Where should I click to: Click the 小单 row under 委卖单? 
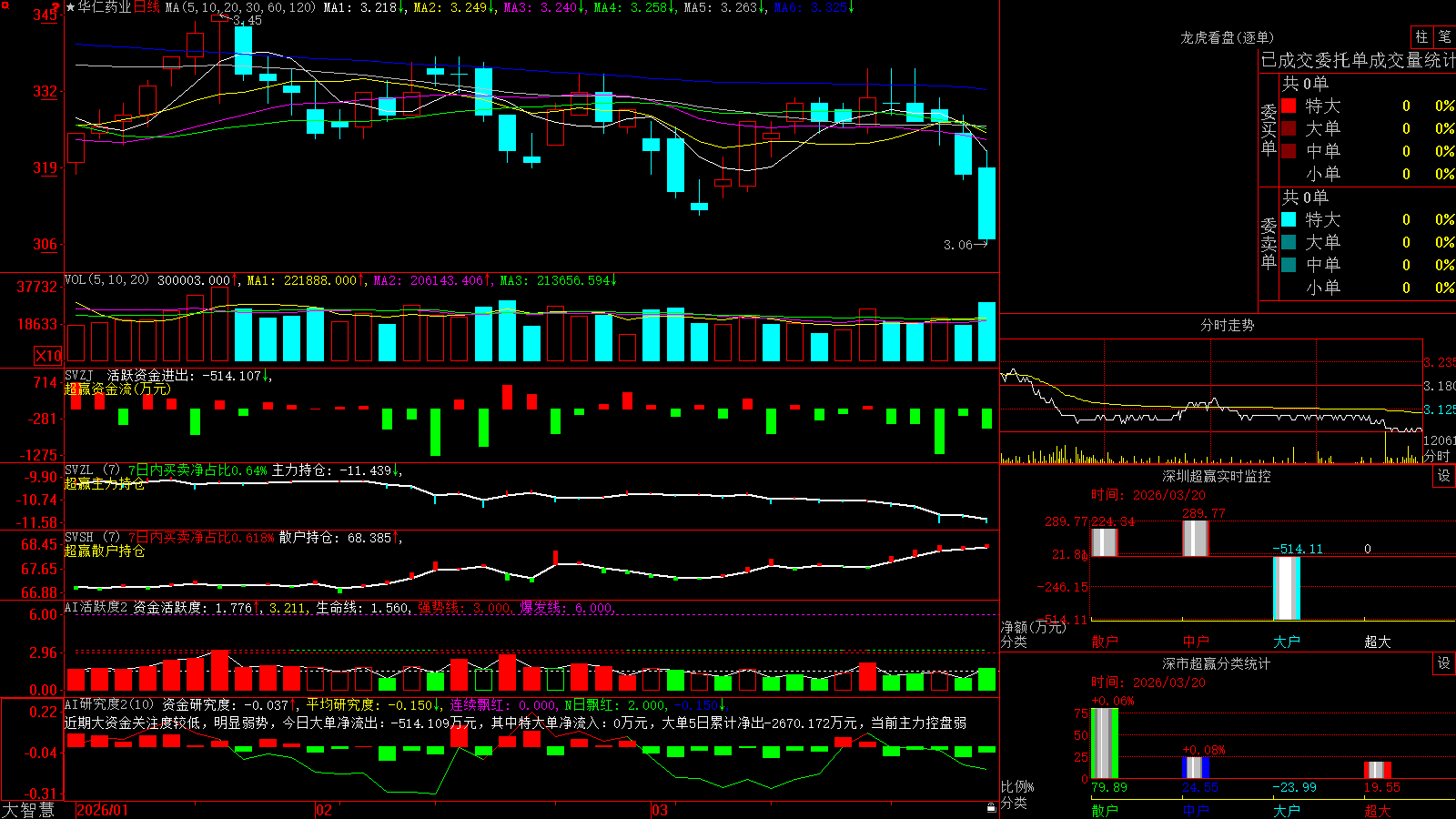[1368, 288]
